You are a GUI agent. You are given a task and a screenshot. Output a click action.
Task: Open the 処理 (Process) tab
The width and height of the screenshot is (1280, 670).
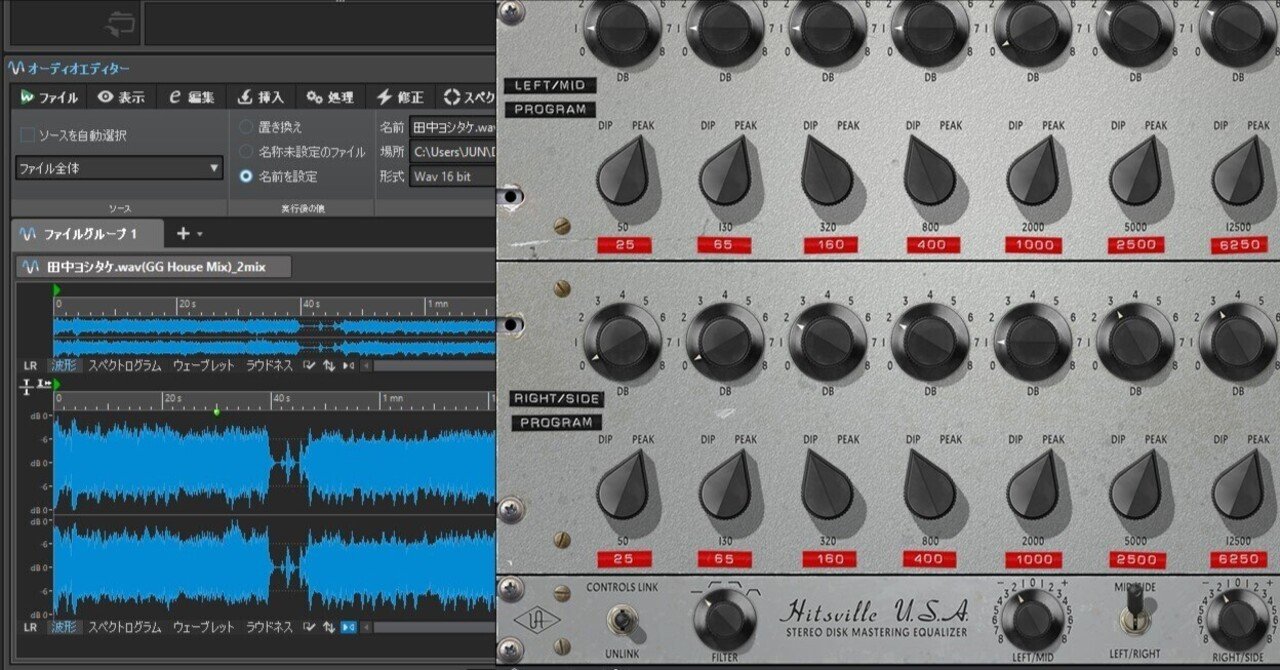point(330,97)
